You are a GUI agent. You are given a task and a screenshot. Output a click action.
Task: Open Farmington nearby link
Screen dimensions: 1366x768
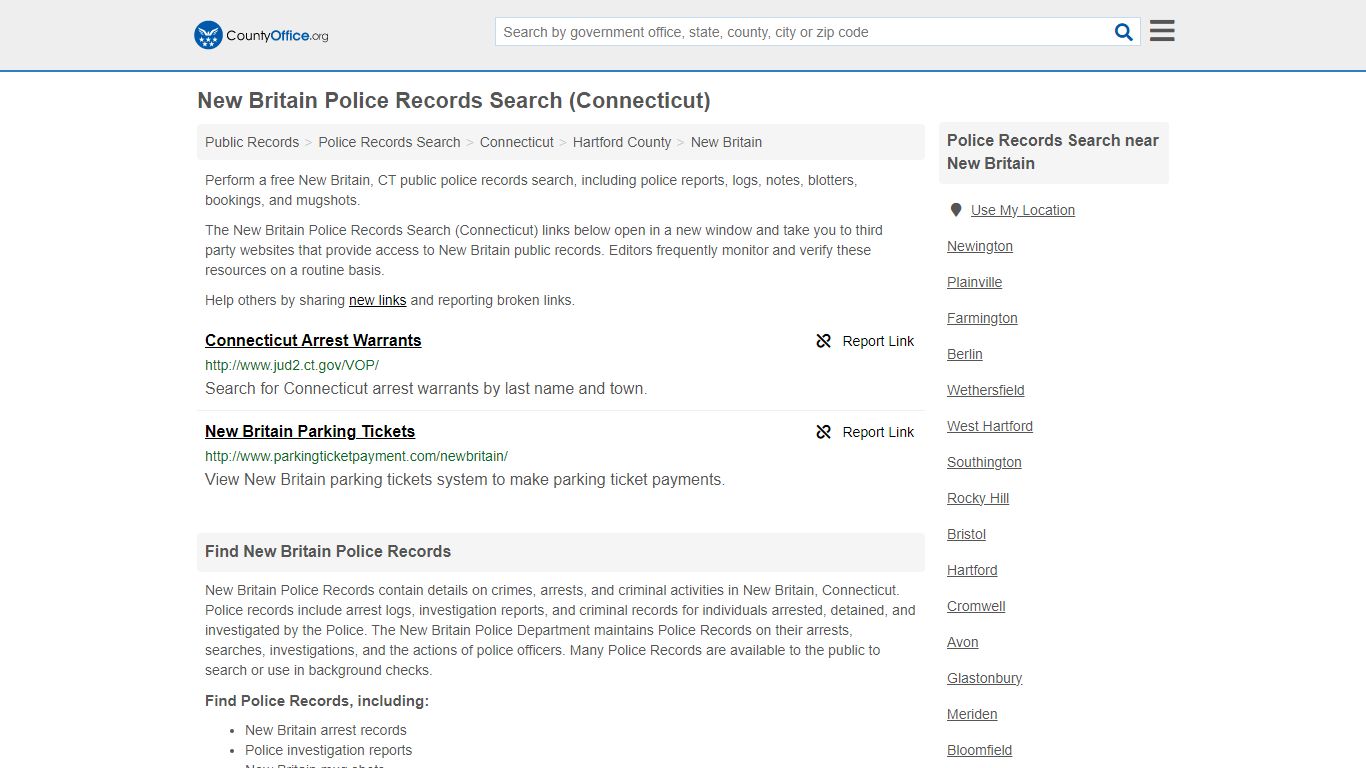pos(982,318)
